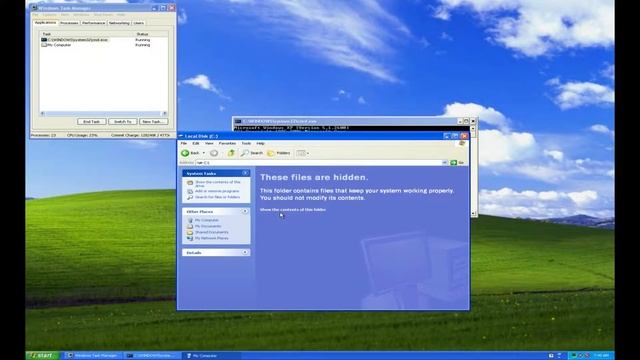Click the command prompt taskbar button
The height and width of the screenshot is (360, 640).
coord(152,356)
